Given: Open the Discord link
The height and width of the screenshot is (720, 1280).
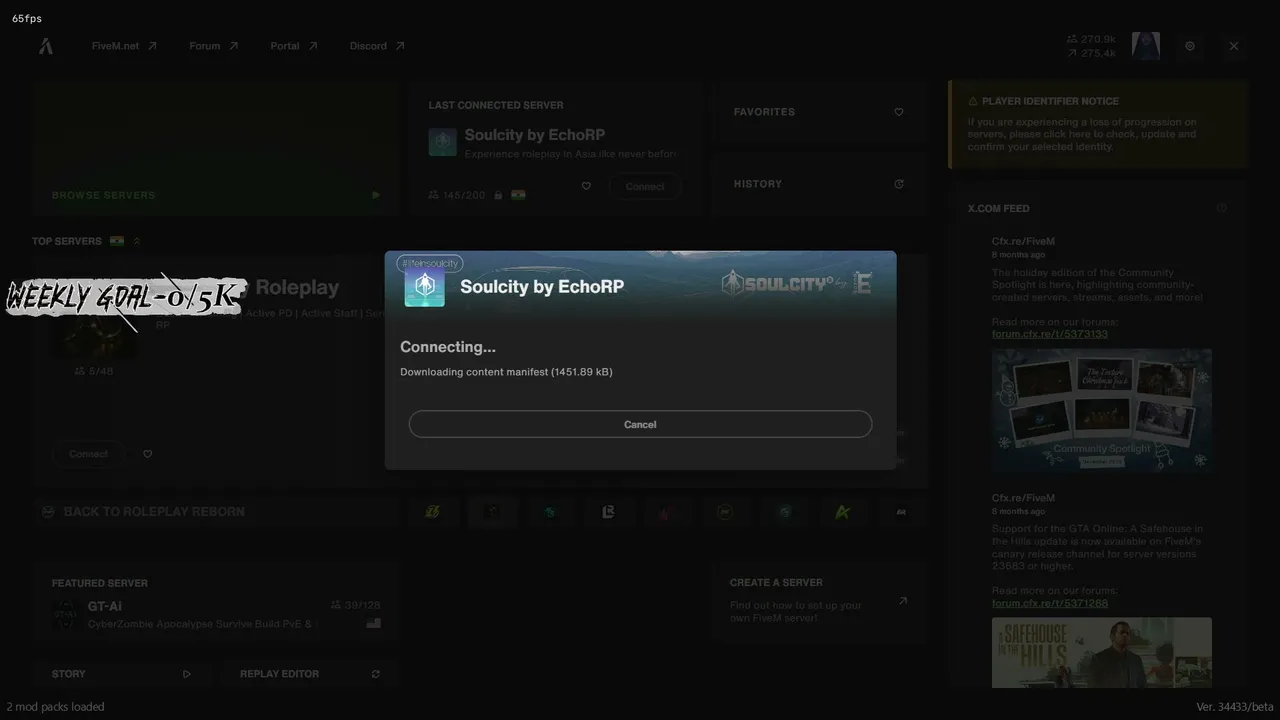Looking at the screenshot, I should pos(377,46).
